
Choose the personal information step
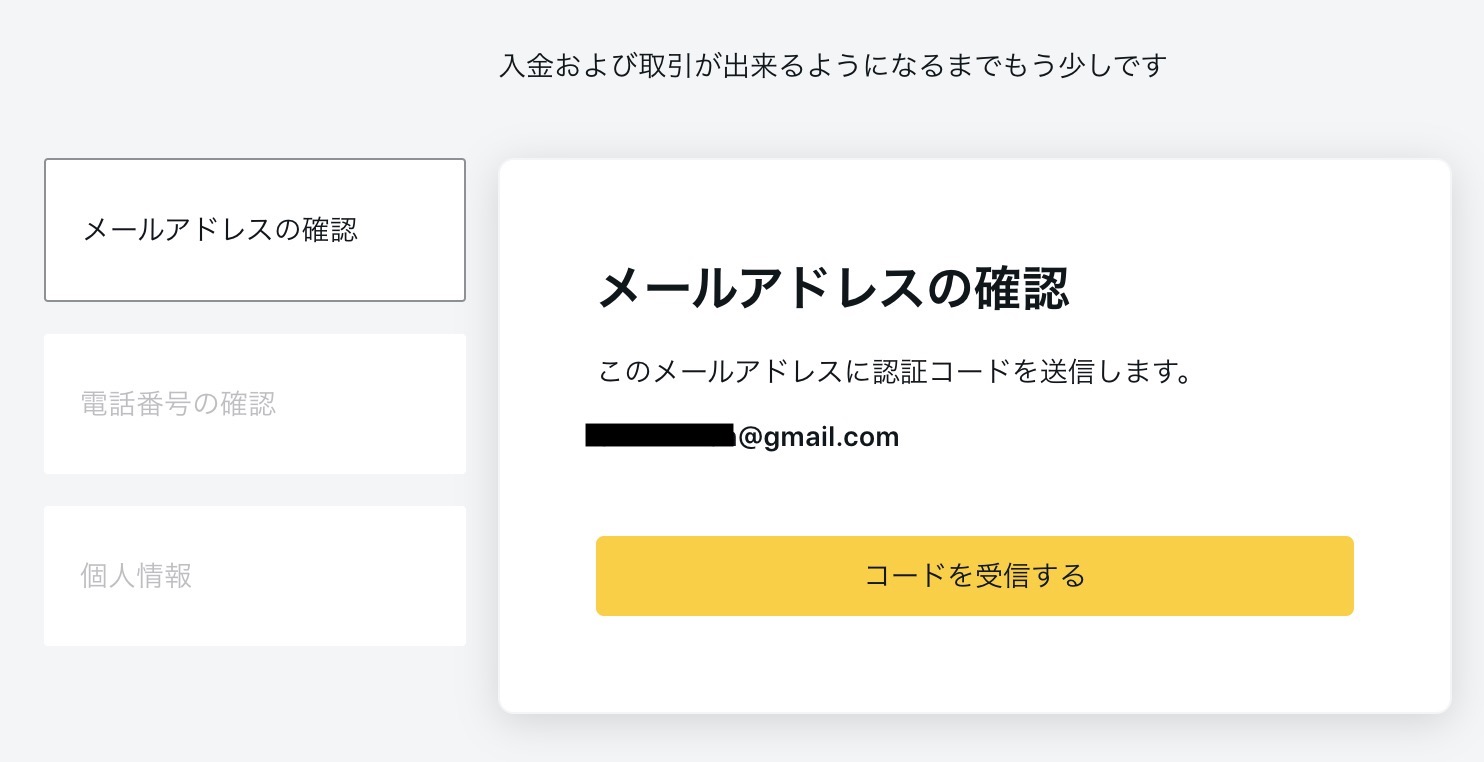254,576
